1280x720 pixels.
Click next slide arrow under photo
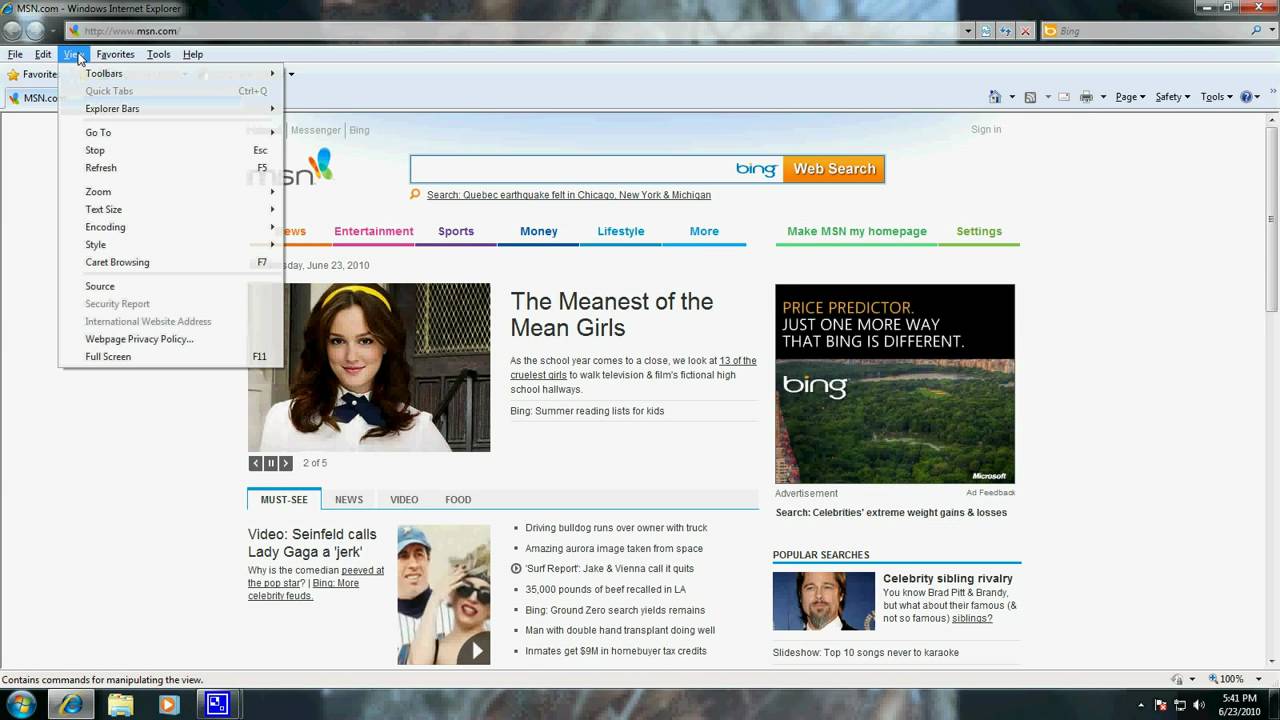(285, 463)
